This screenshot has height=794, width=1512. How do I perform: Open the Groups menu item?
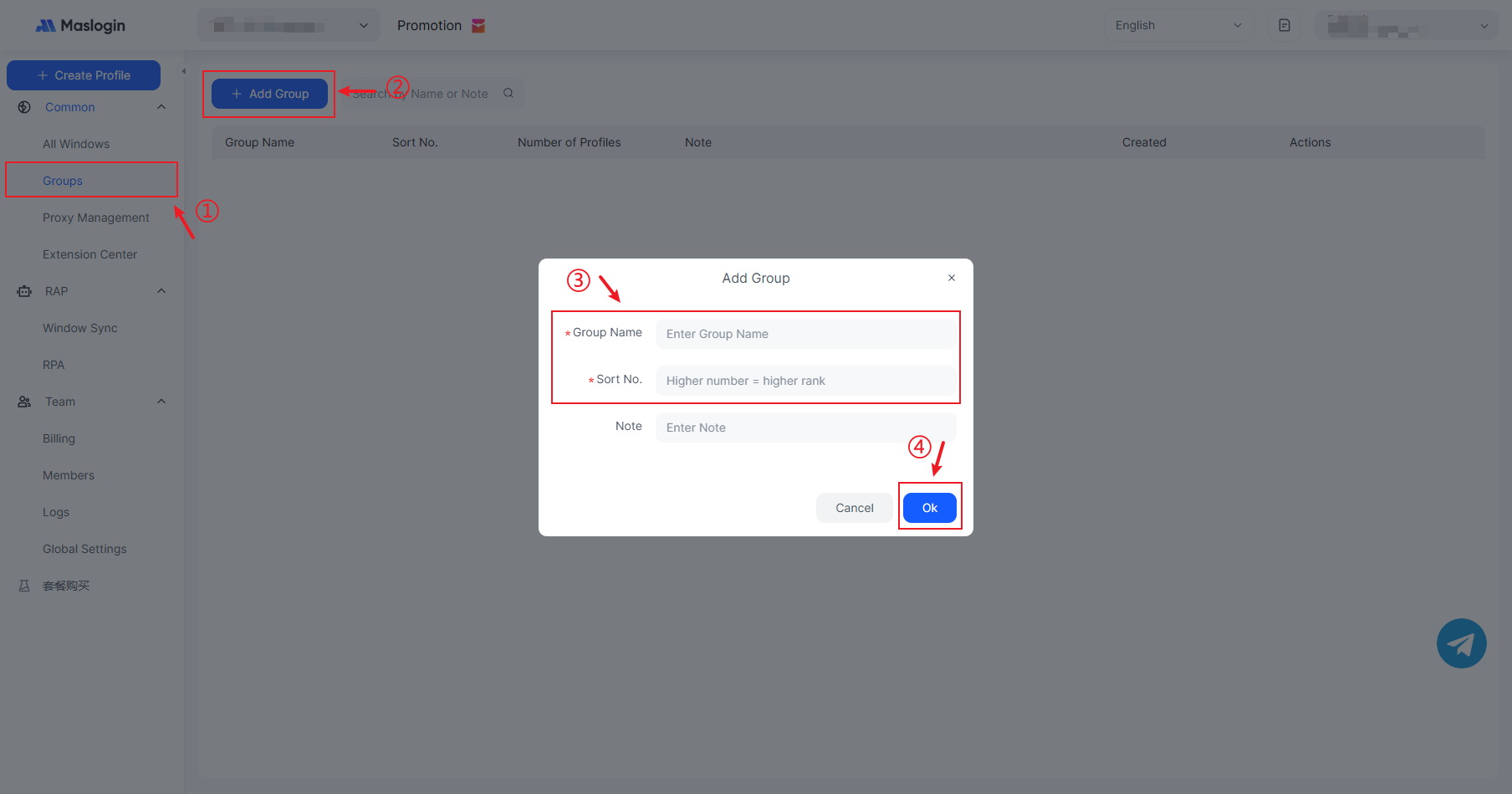pos(63,181)
